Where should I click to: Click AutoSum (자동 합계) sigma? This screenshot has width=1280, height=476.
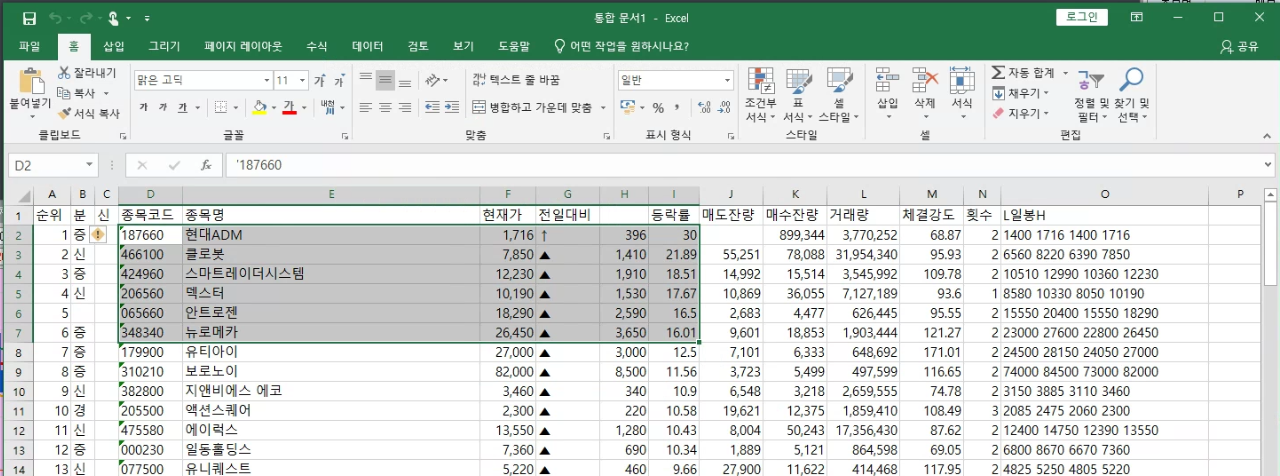(x=1024, y=73)
